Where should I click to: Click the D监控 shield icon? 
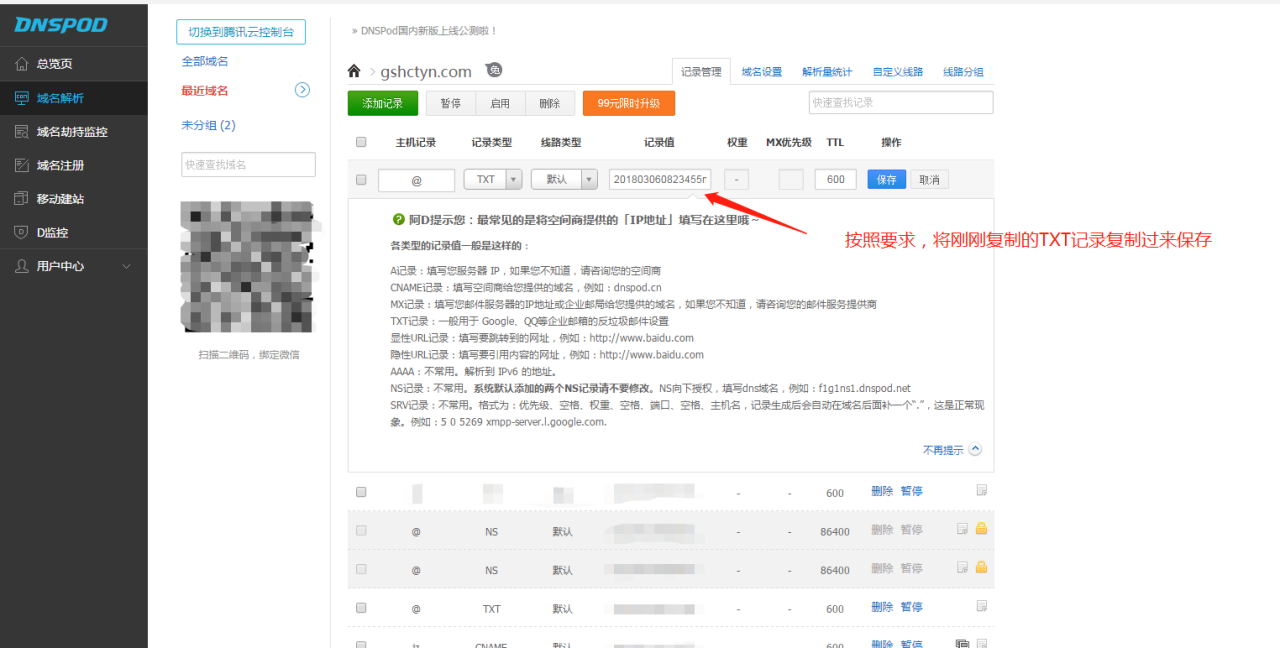pyautogui.click(x=21, y=232)
